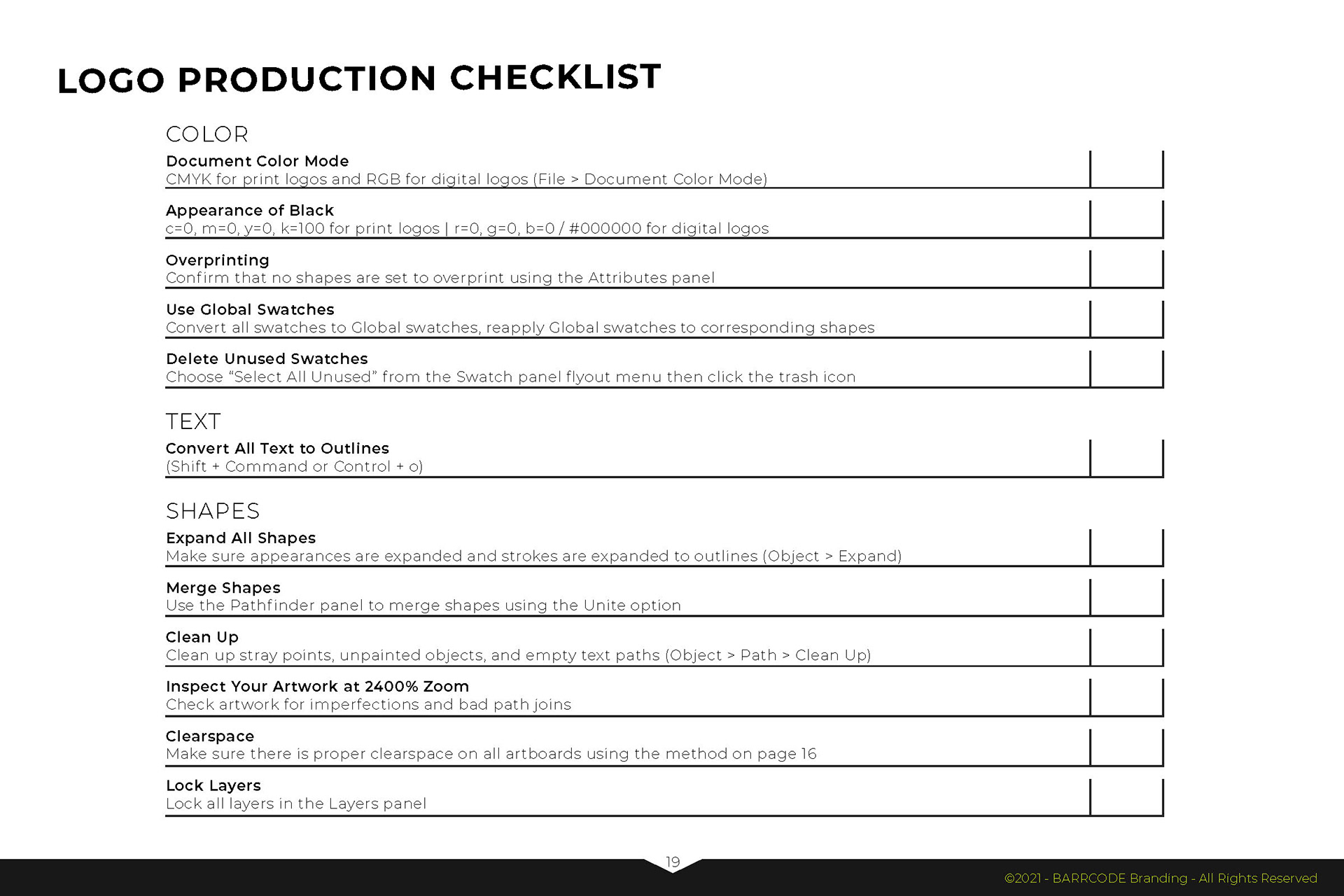Click the TEXT section heading

coord(193,421)
